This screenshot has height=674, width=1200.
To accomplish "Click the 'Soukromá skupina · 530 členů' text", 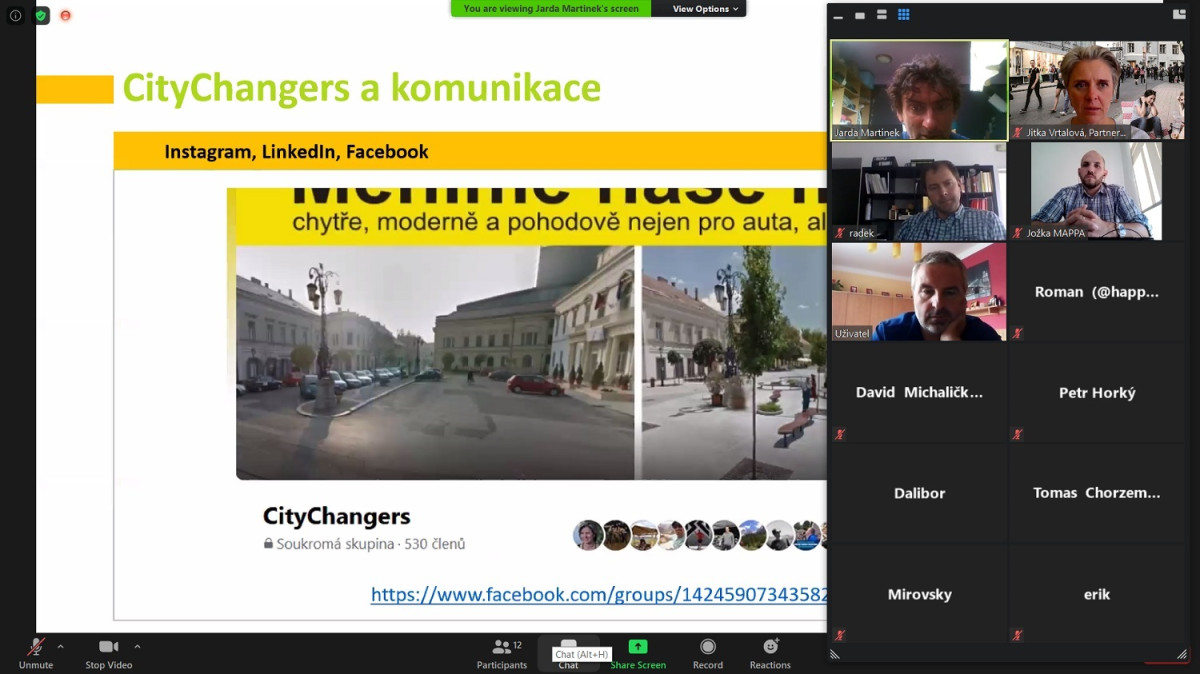I will (x=365, y=544).
